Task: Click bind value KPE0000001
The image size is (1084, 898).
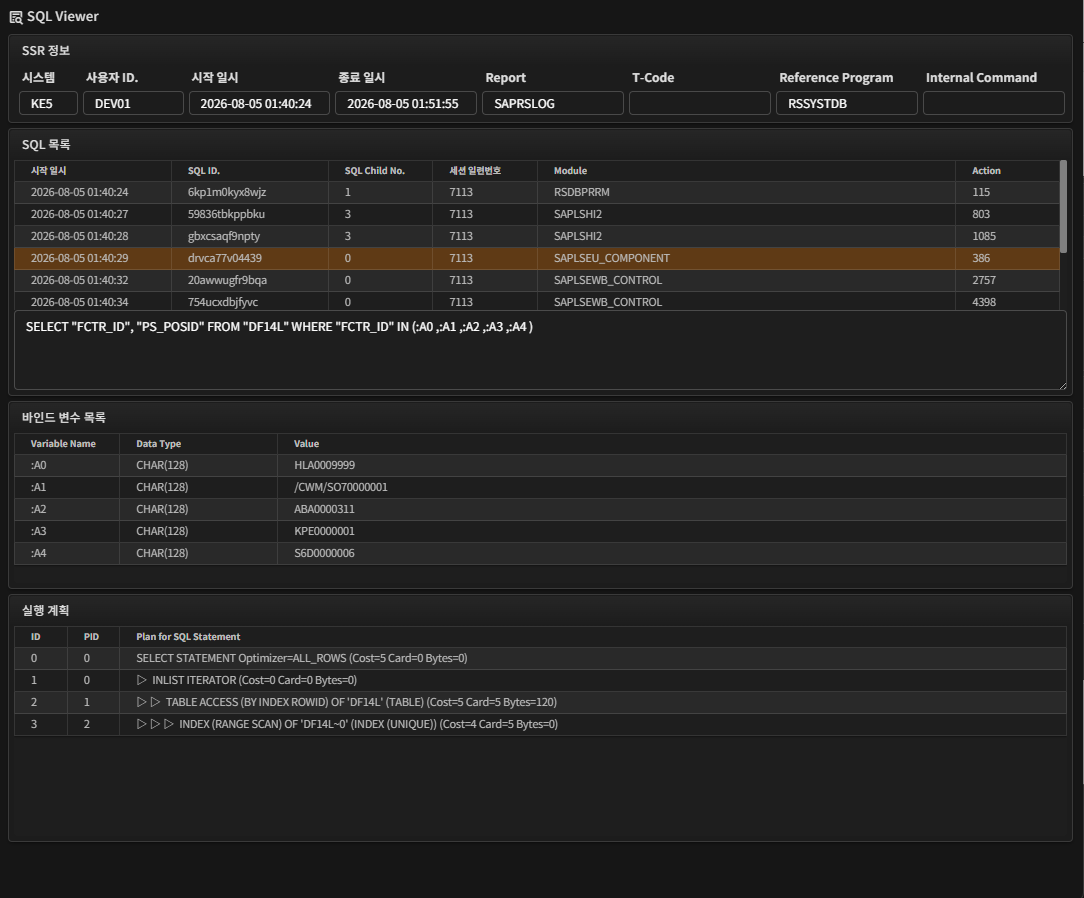Action: coord(324,532)
